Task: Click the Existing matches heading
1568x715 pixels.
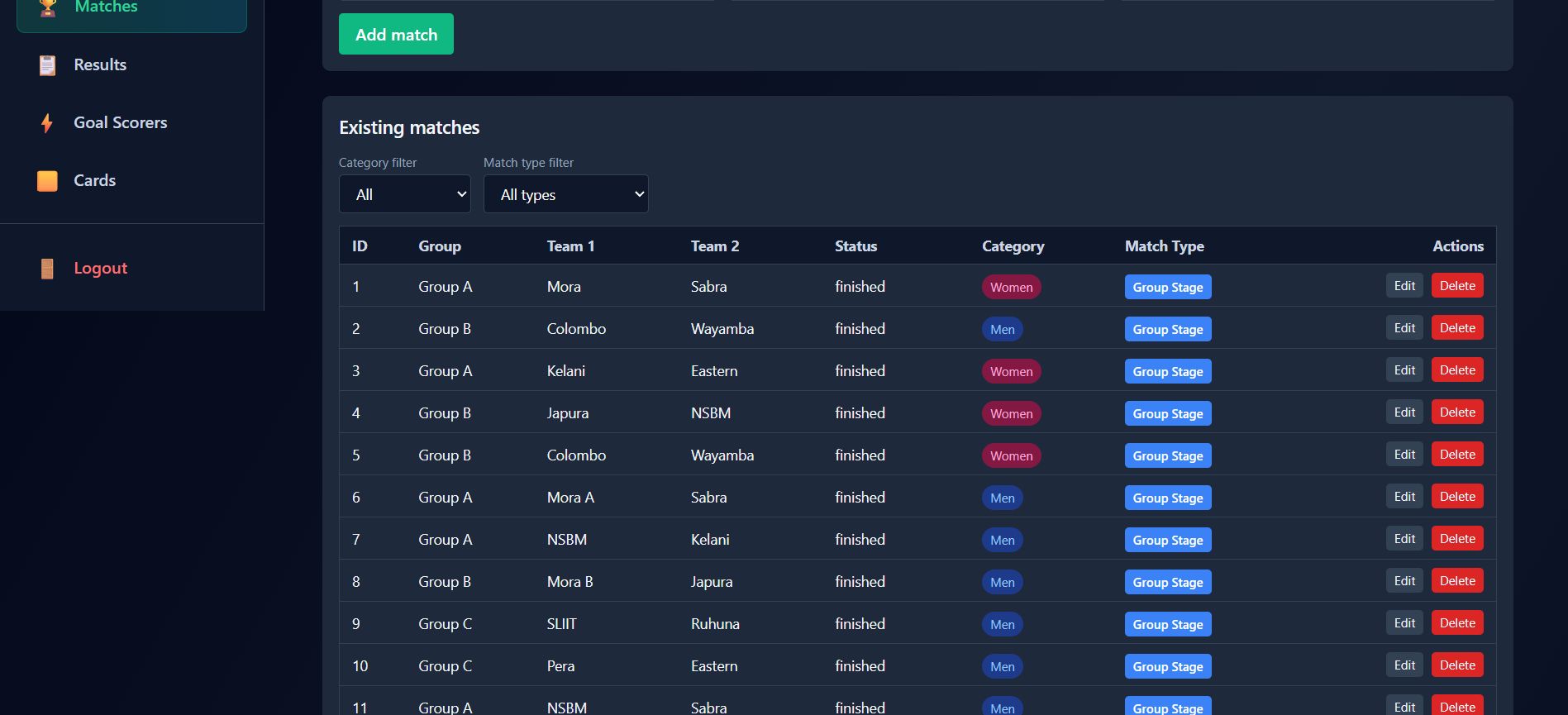Action: coord(409,127)
